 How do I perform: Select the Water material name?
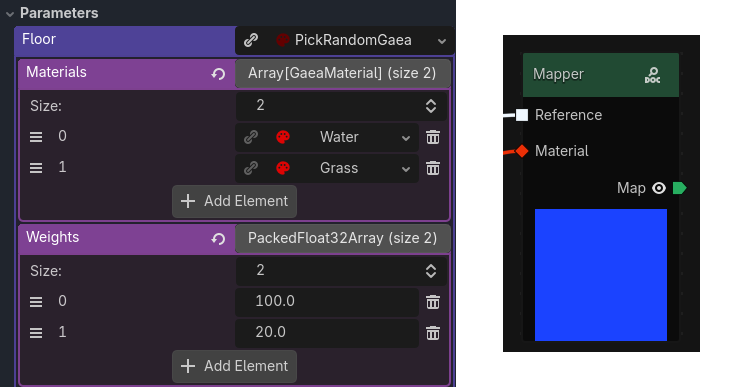[x=339, y=137]
